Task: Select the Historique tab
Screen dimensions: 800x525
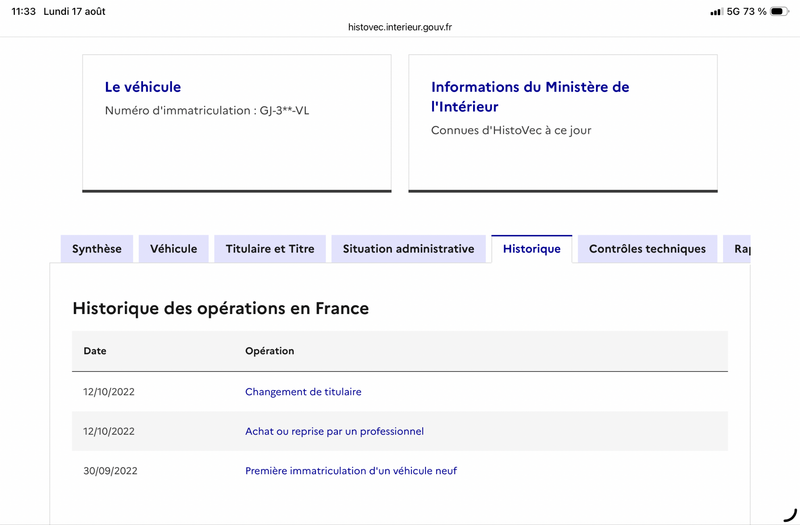Action: [532, 249]
